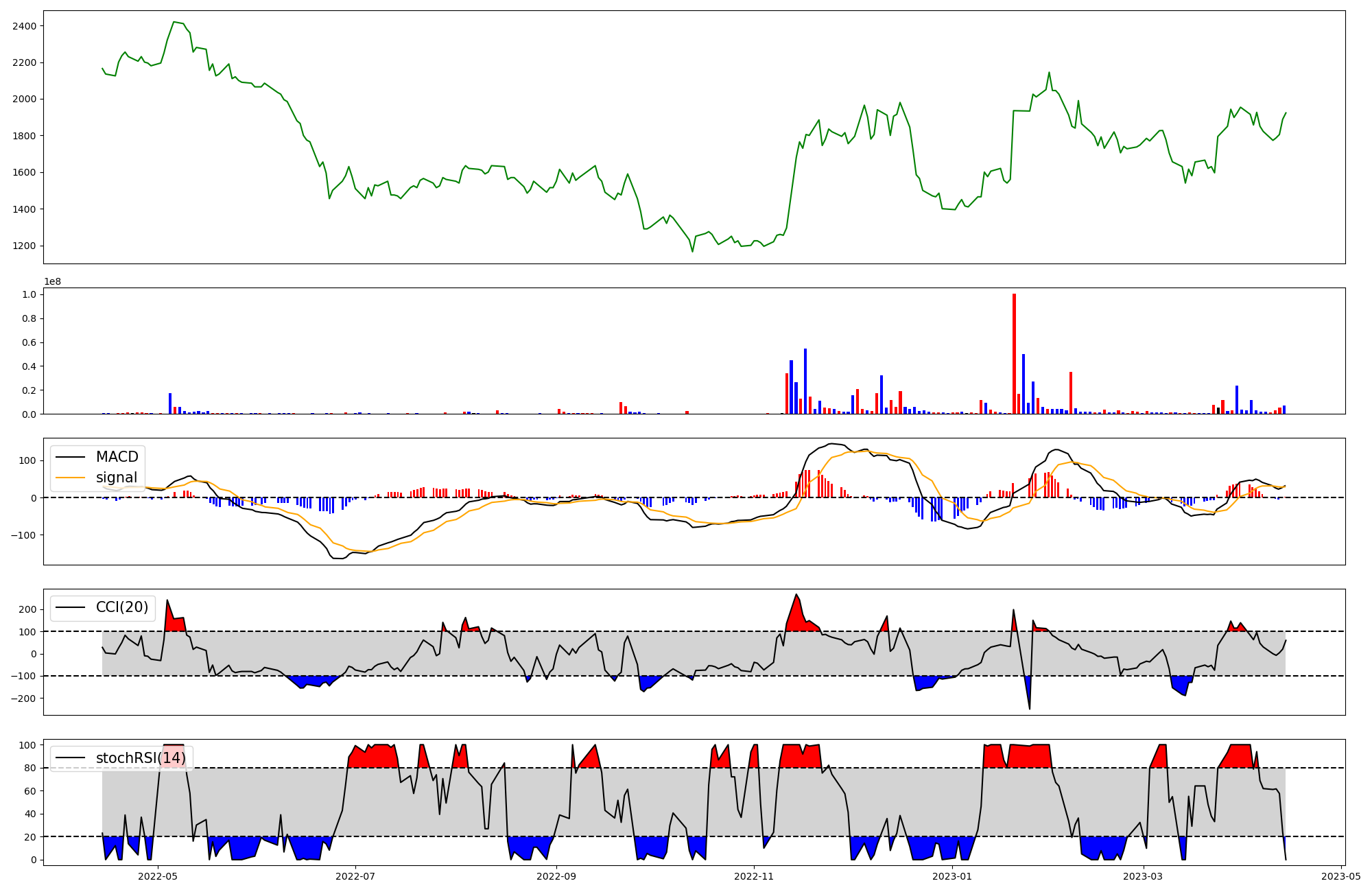This screenshot has width=1372, height=892.
Task: Click the 2022-05 x-axis date label
Action: pyautogui.click(x=158, y=876)
